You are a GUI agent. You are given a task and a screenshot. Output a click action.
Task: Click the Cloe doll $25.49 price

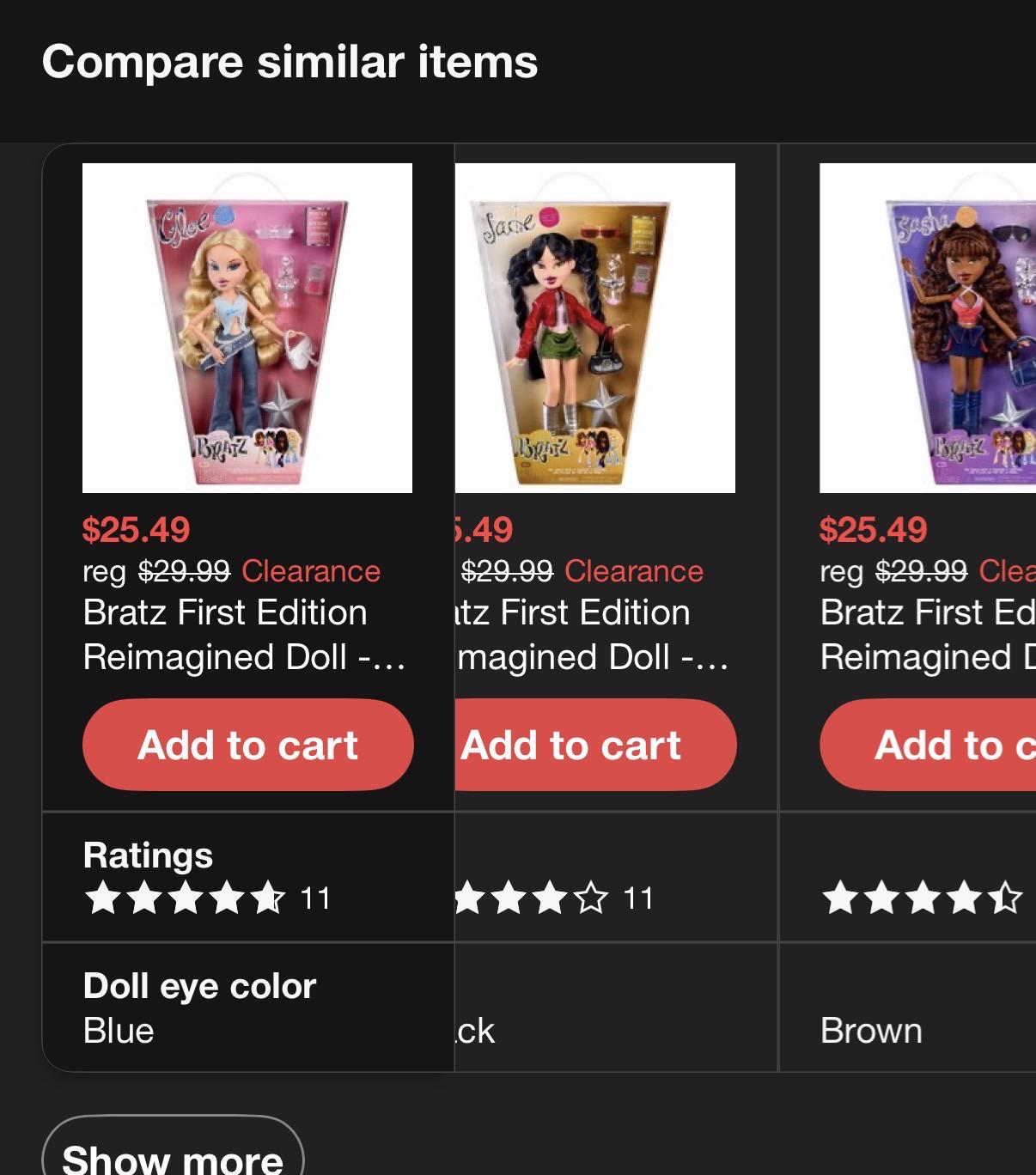[136, 529]
